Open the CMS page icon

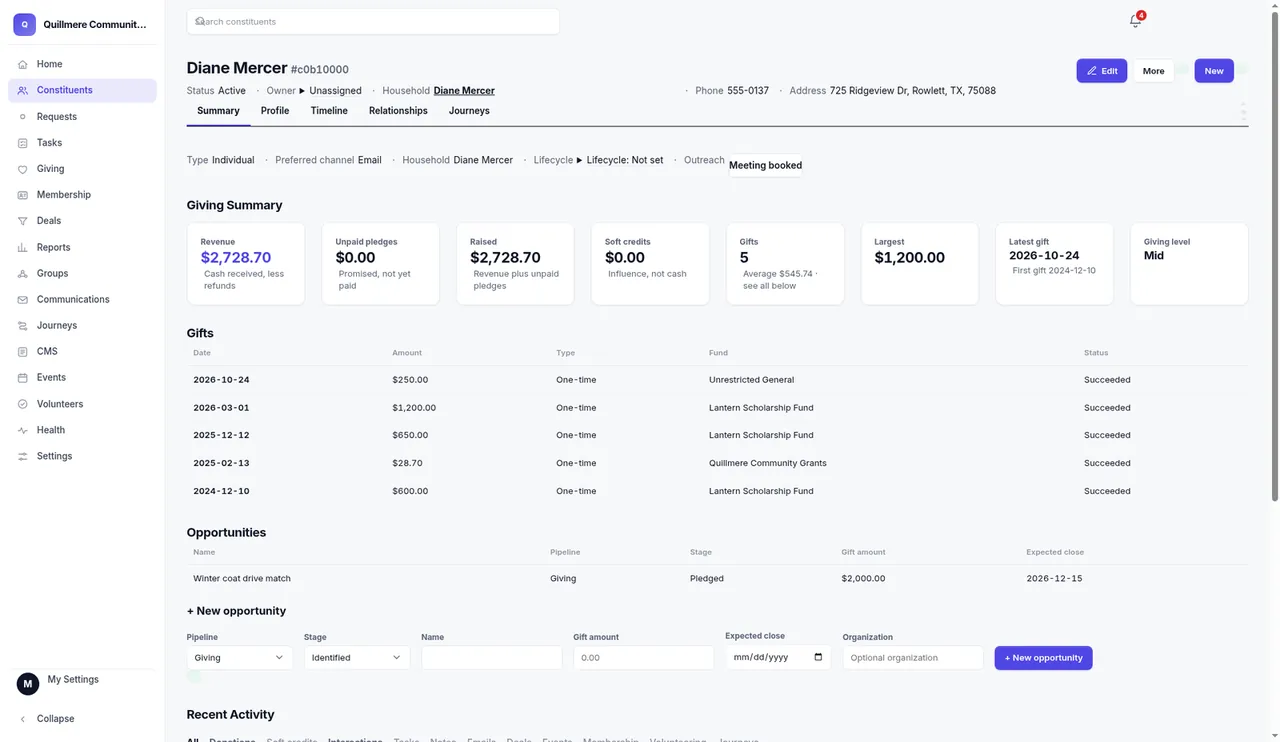tap(22, 351)
